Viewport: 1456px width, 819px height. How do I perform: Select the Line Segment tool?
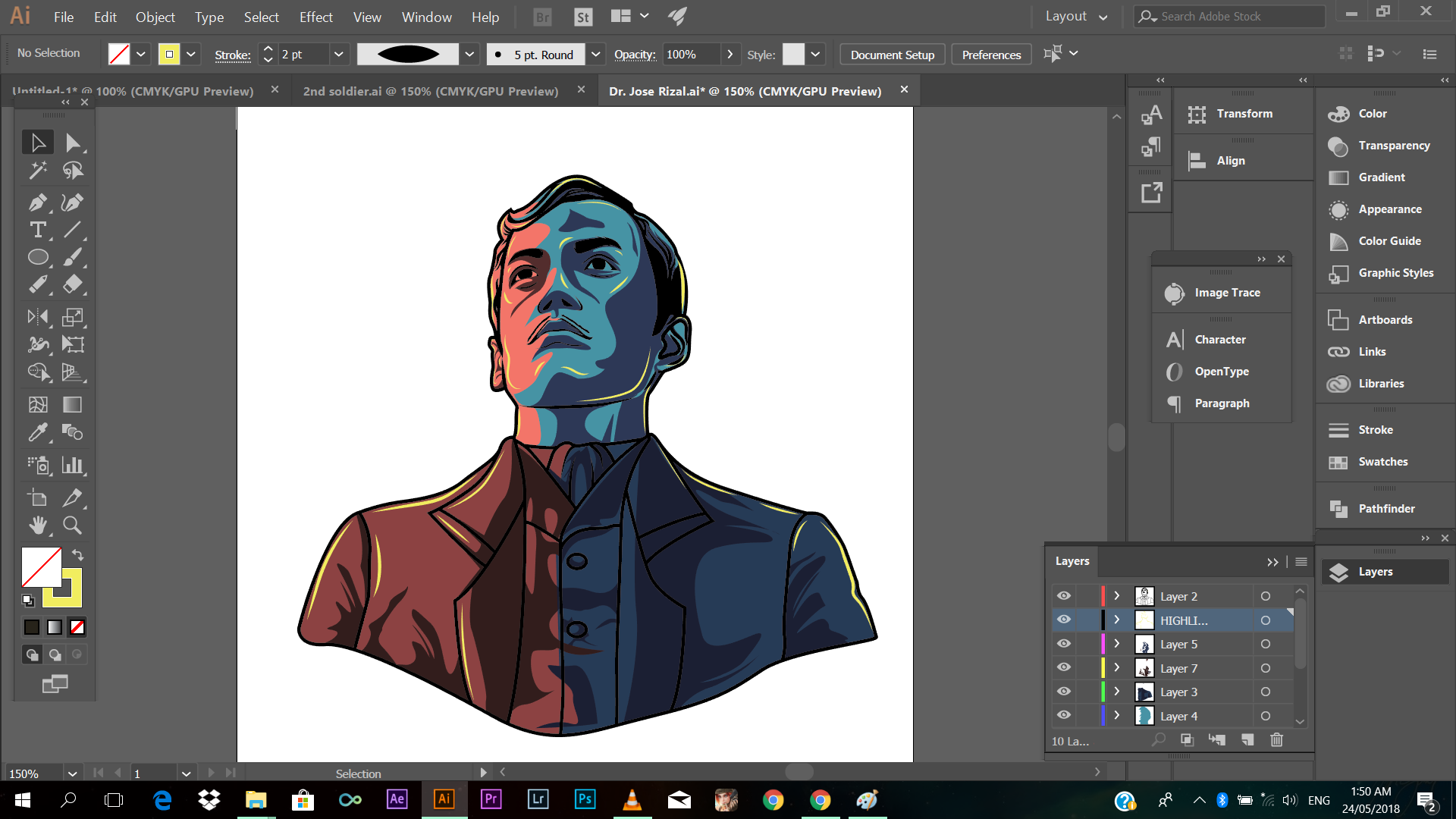click(73, 230)
